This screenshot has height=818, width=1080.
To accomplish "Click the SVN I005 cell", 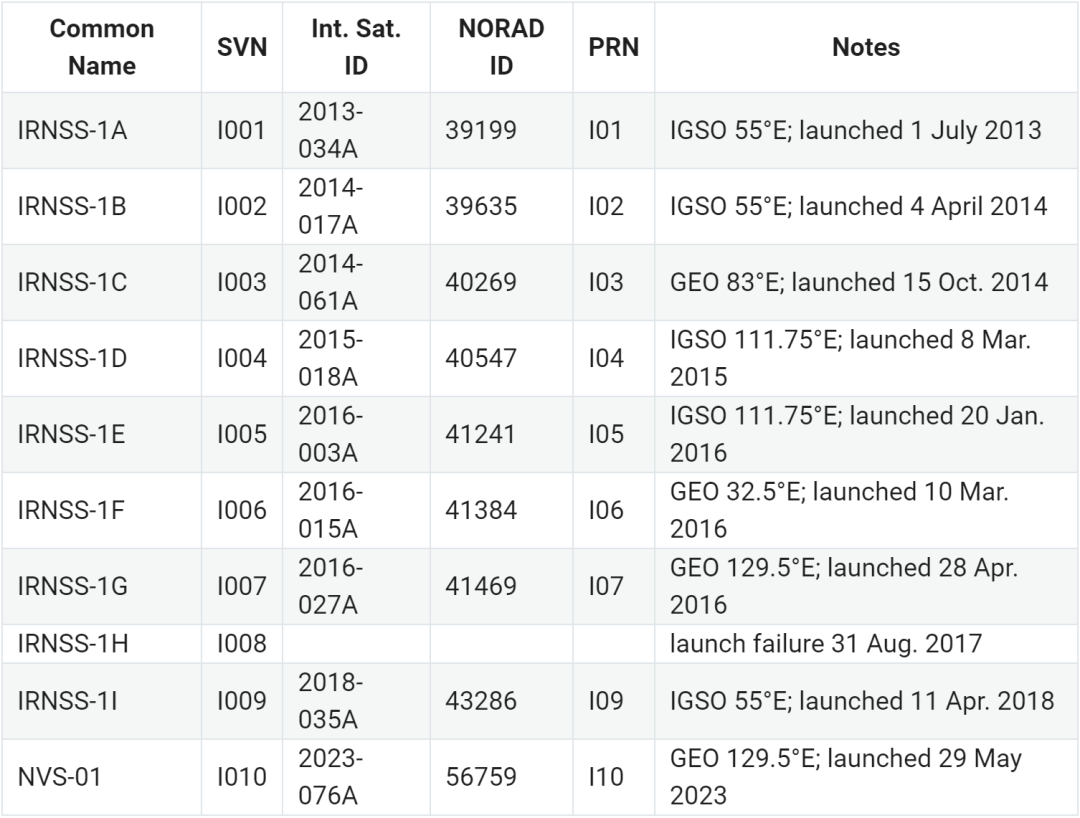I will click(242, 435).
